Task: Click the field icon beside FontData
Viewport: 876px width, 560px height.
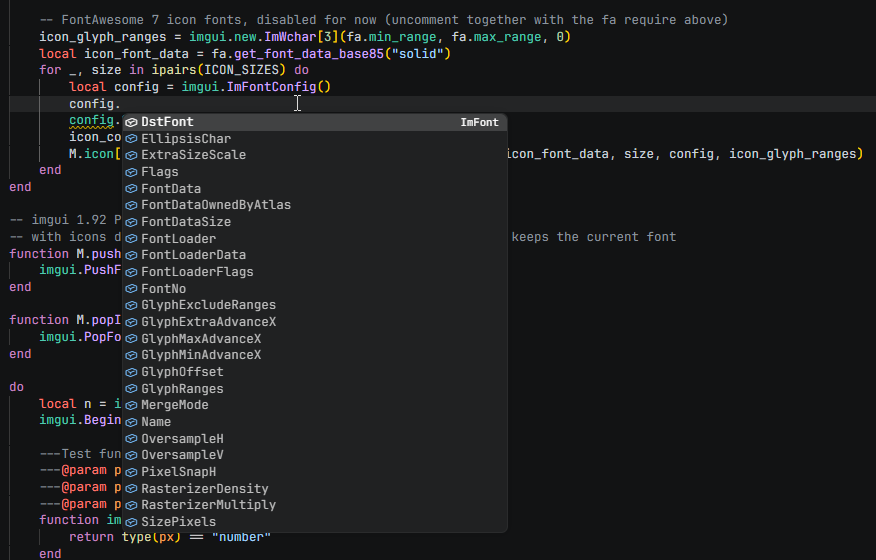Action: tap(131, 189)
